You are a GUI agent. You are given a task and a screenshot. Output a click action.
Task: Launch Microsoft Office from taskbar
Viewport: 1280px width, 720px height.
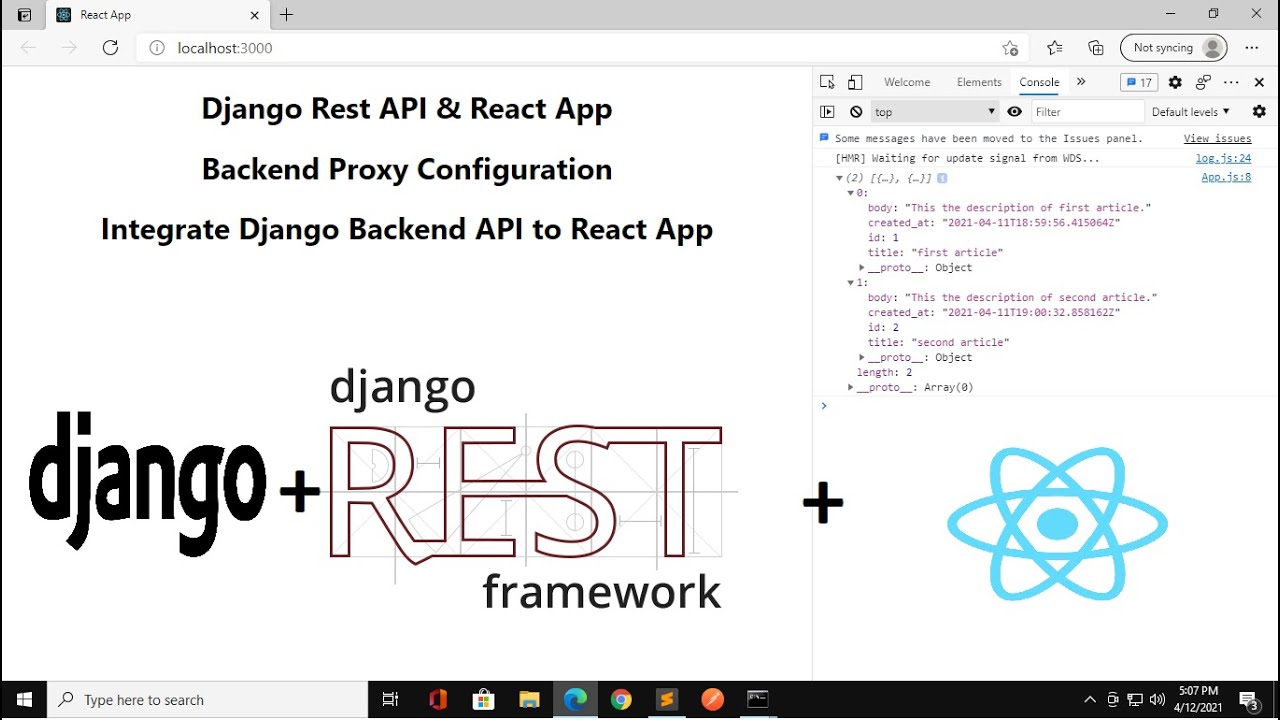[437, 700]
